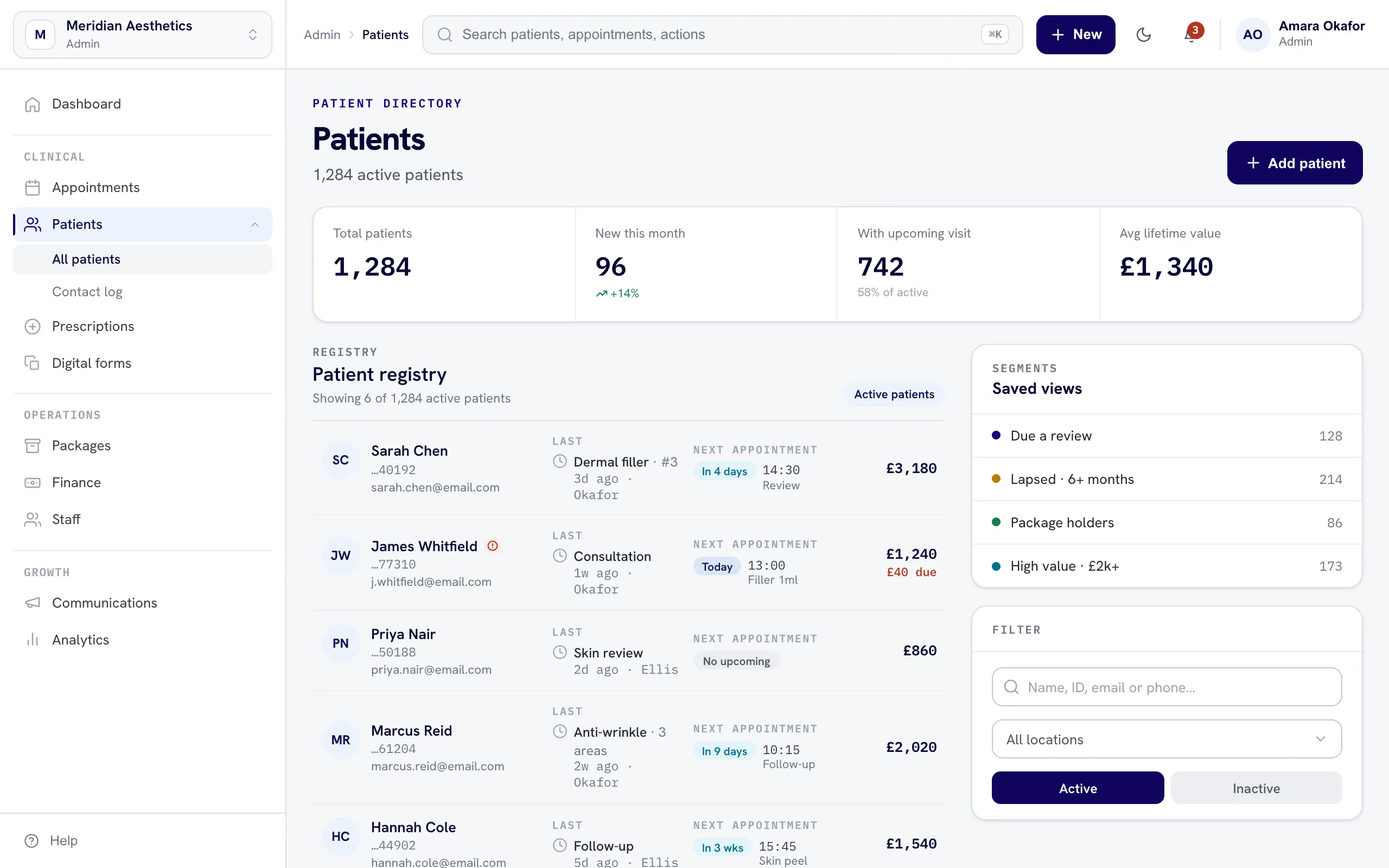Click the Prescriptions plus-circle icon
Image resolution: width=1389 pixels, height=868 pixels.
pyautogui.click(x=33, y=327)
